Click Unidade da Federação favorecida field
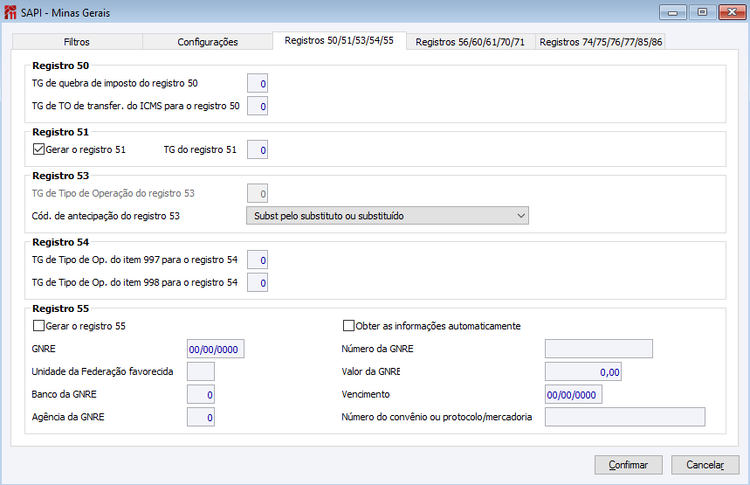 tap(201, 372)
